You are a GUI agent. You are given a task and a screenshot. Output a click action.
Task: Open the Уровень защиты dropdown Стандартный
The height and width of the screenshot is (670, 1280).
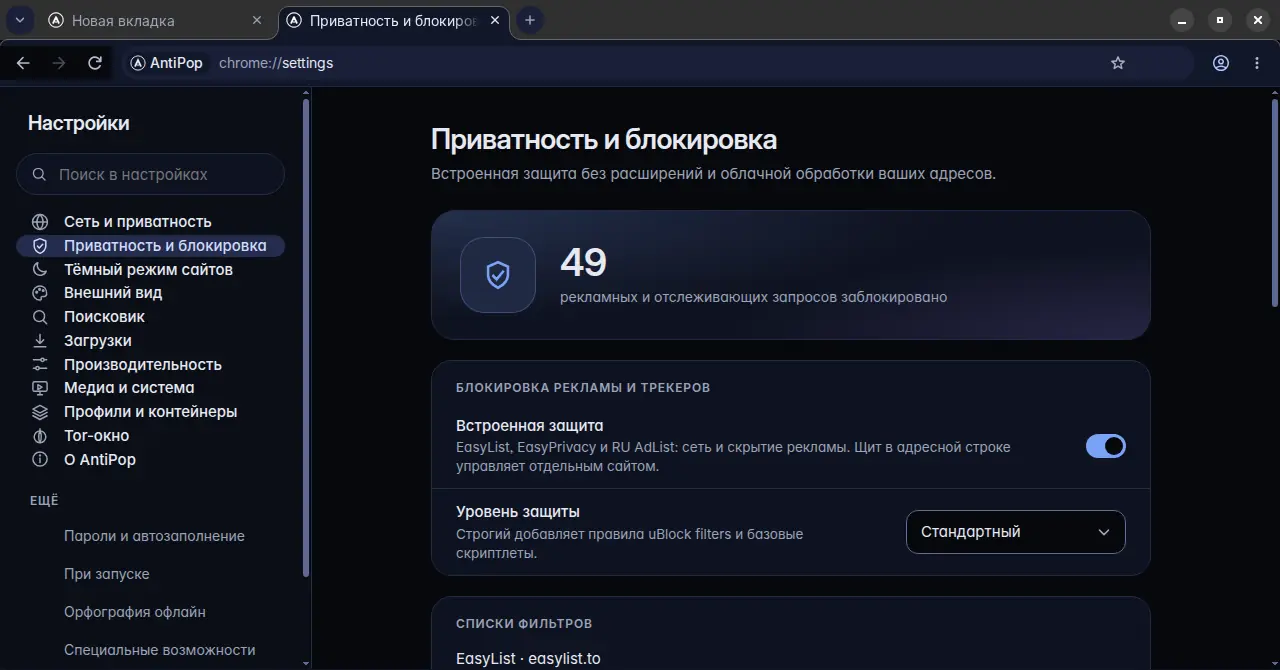point(1016,532)
